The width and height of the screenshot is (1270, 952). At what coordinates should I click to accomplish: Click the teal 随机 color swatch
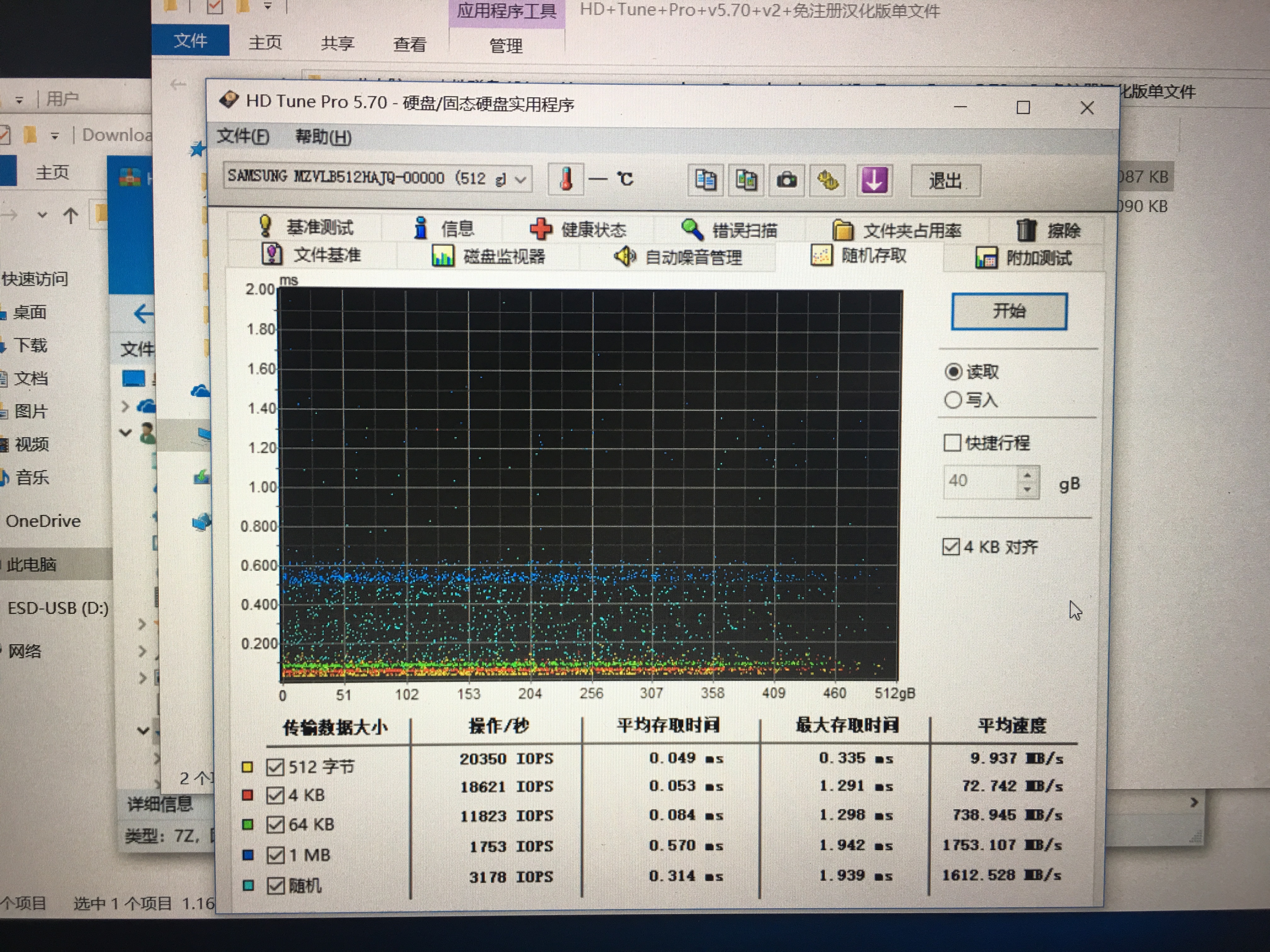point(248,886)
